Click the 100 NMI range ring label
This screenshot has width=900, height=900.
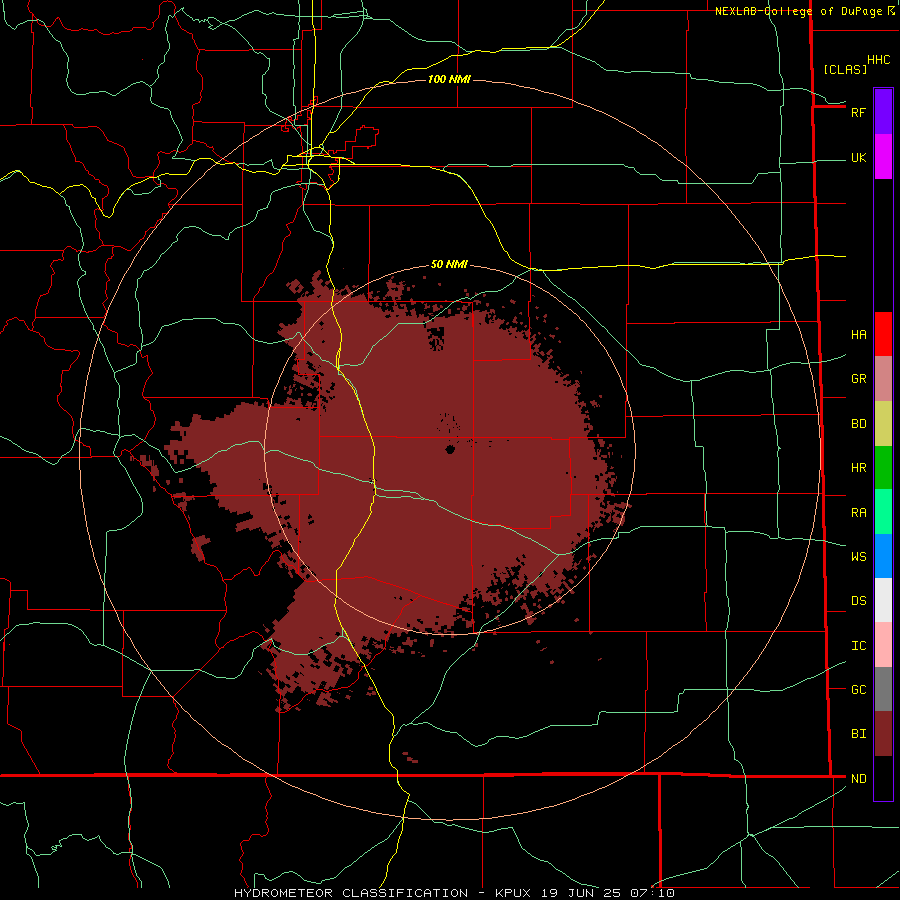pos(449,79)
